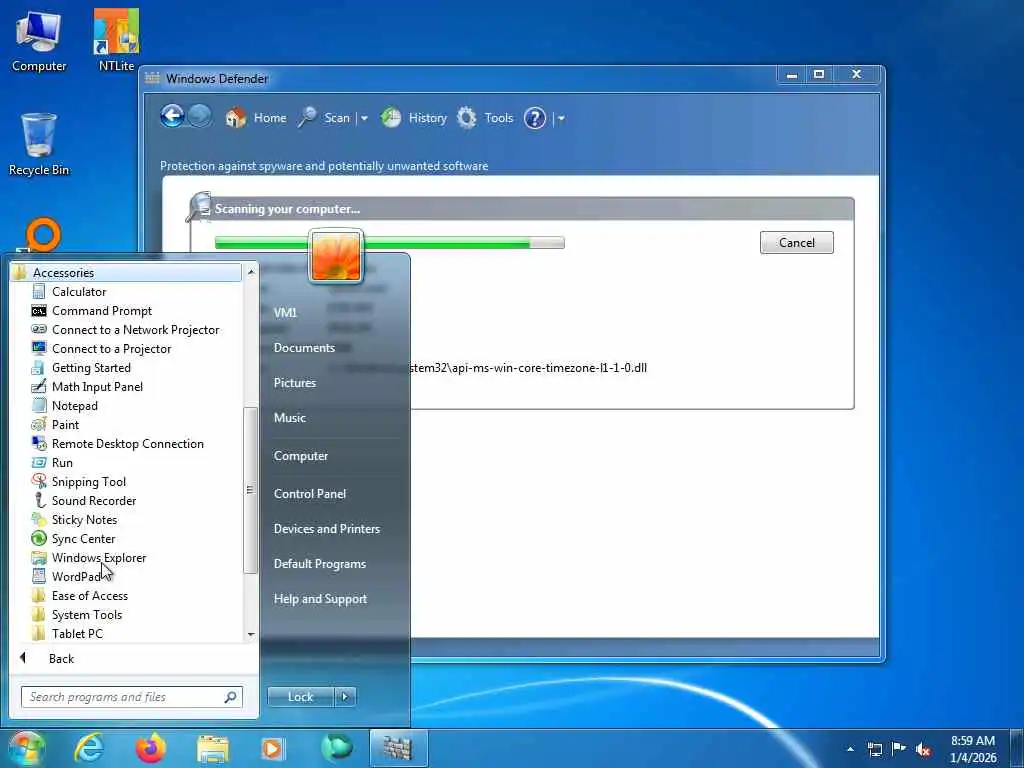Launch Paint from Start menu
Image resolution: width=1024 pixels, height=768 pixels.
tap(65, 424)
